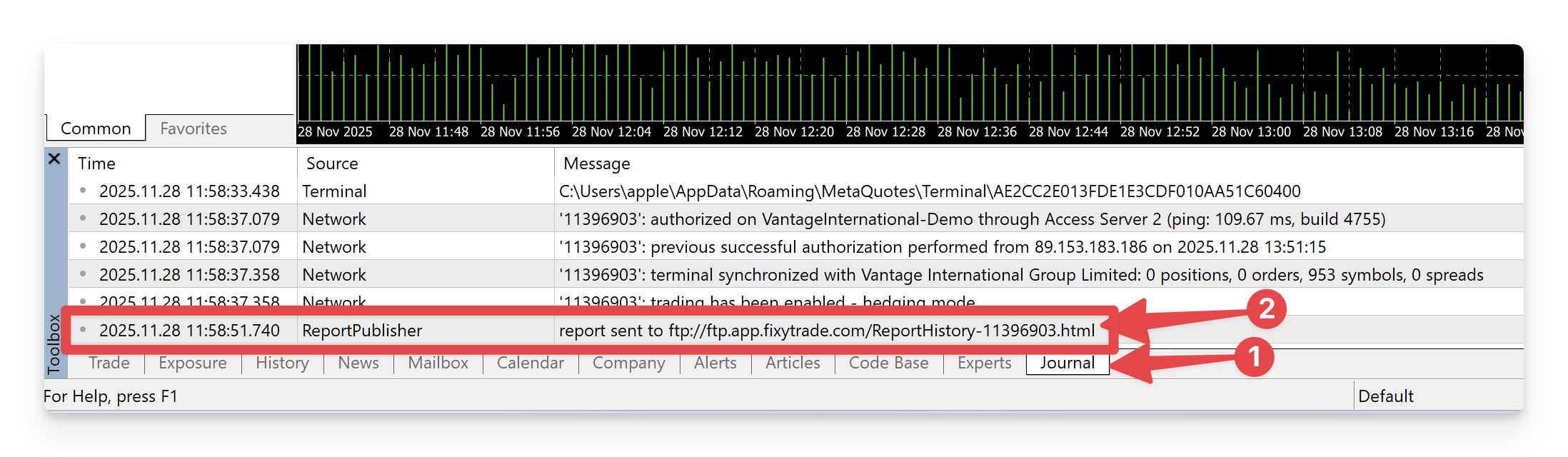View the Alerts tab

click(x=715, y=363)
